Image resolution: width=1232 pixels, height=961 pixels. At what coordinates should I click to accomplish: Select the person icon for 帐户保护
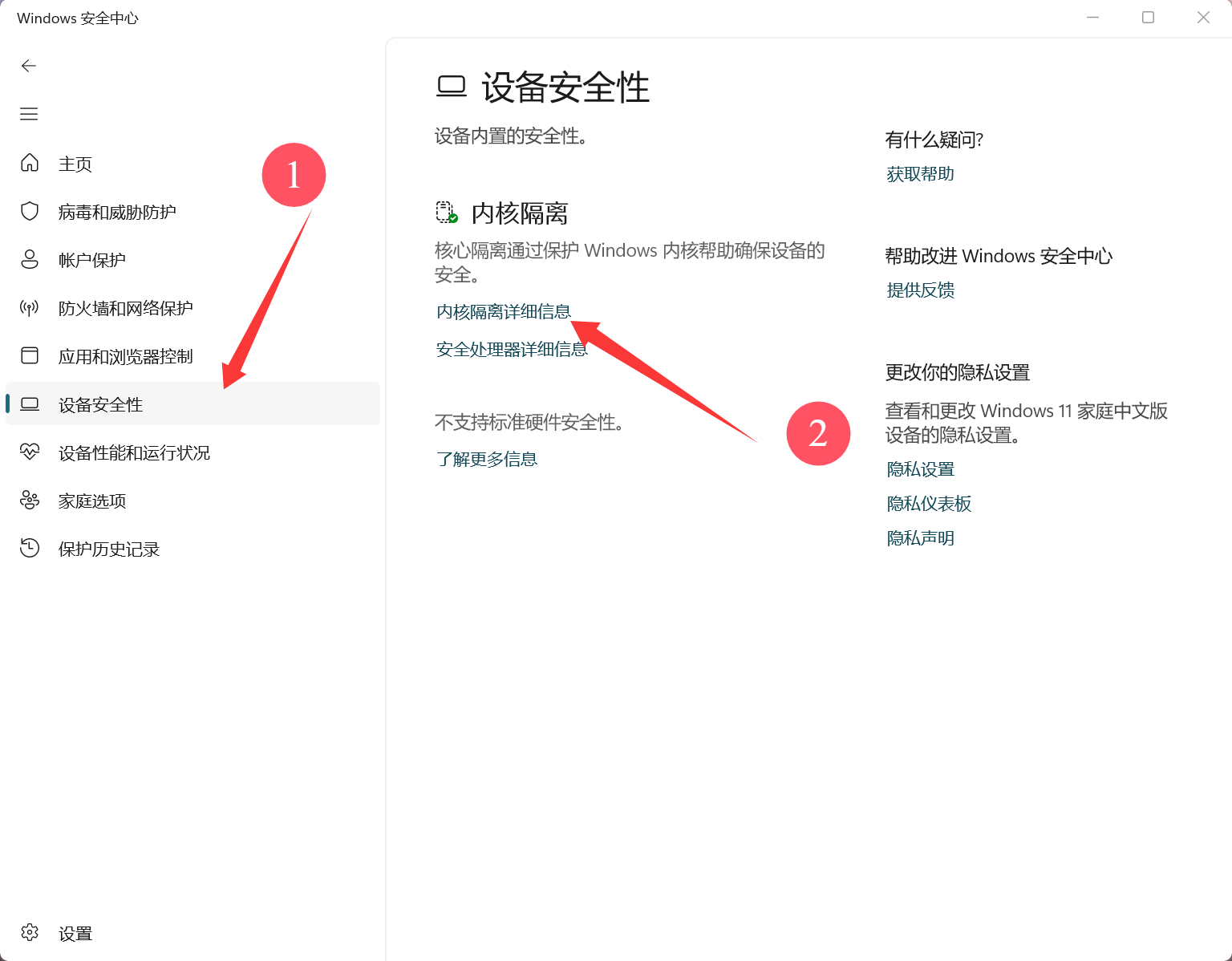[30, 259]
